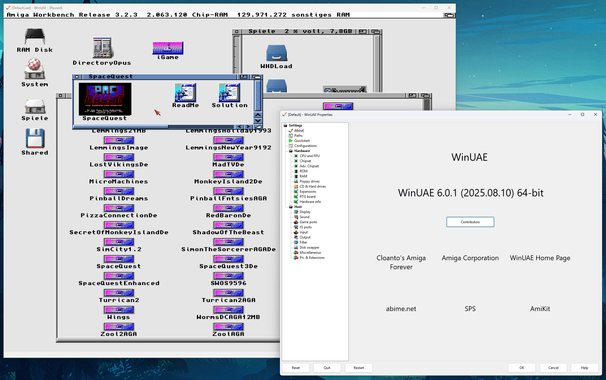606x380 pixels.
Task: Select the MadTVDe drawer icon
Action: pos(228,157)
